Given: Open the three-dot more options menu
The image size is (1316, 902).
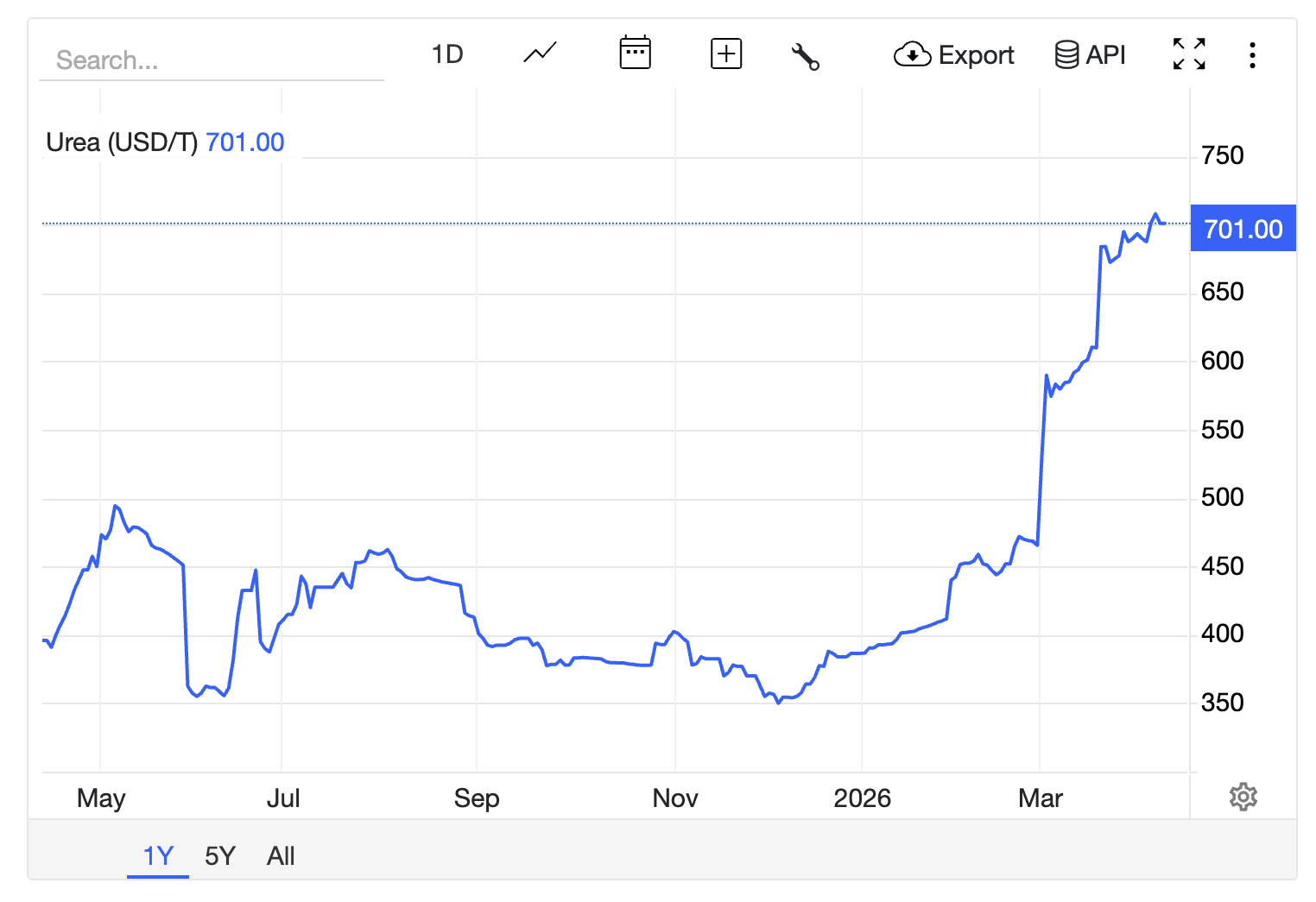Looking at the screenshot, I should [x=1252, y=55].
